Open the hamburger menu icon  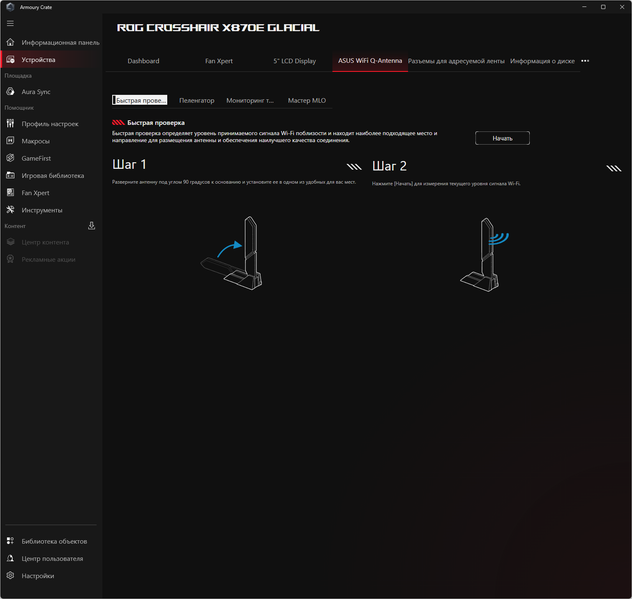point(10,23)
